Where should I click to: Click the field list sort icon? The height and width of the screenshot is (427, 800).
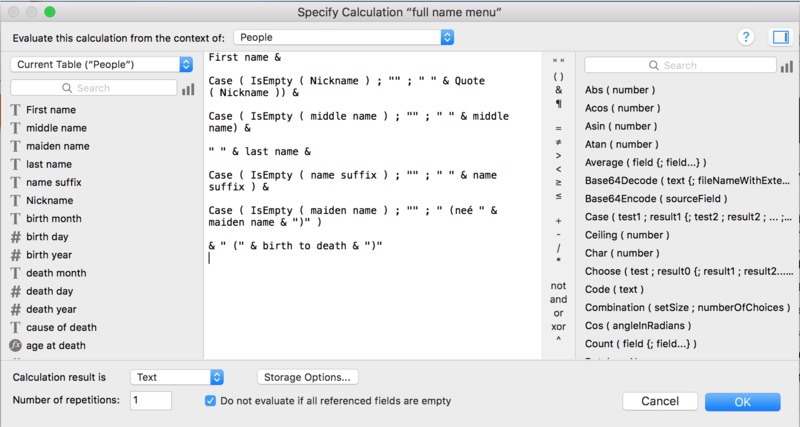[188, 89]
